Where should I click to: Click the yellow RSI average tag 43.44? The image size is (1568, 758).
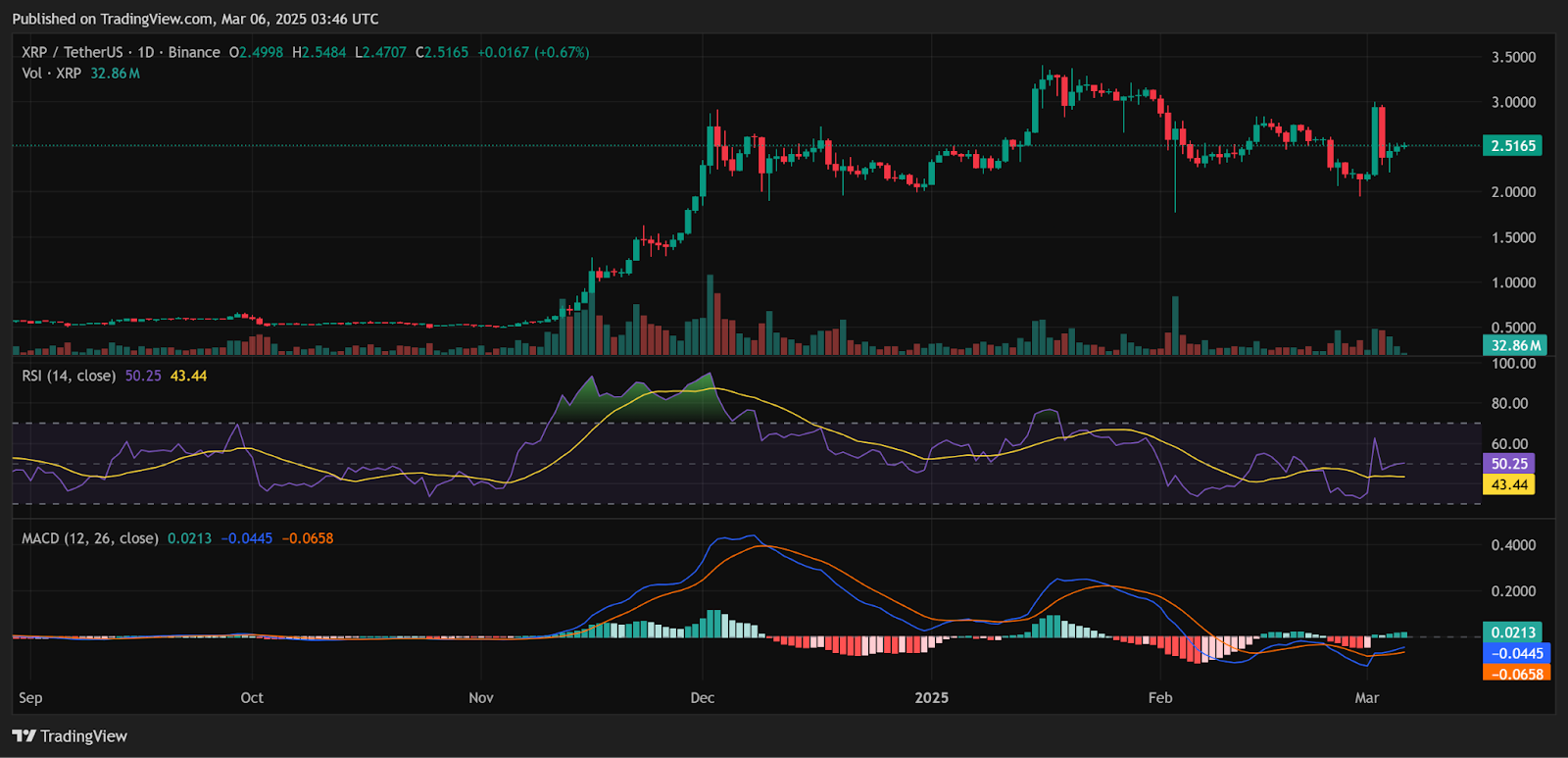1509,484
